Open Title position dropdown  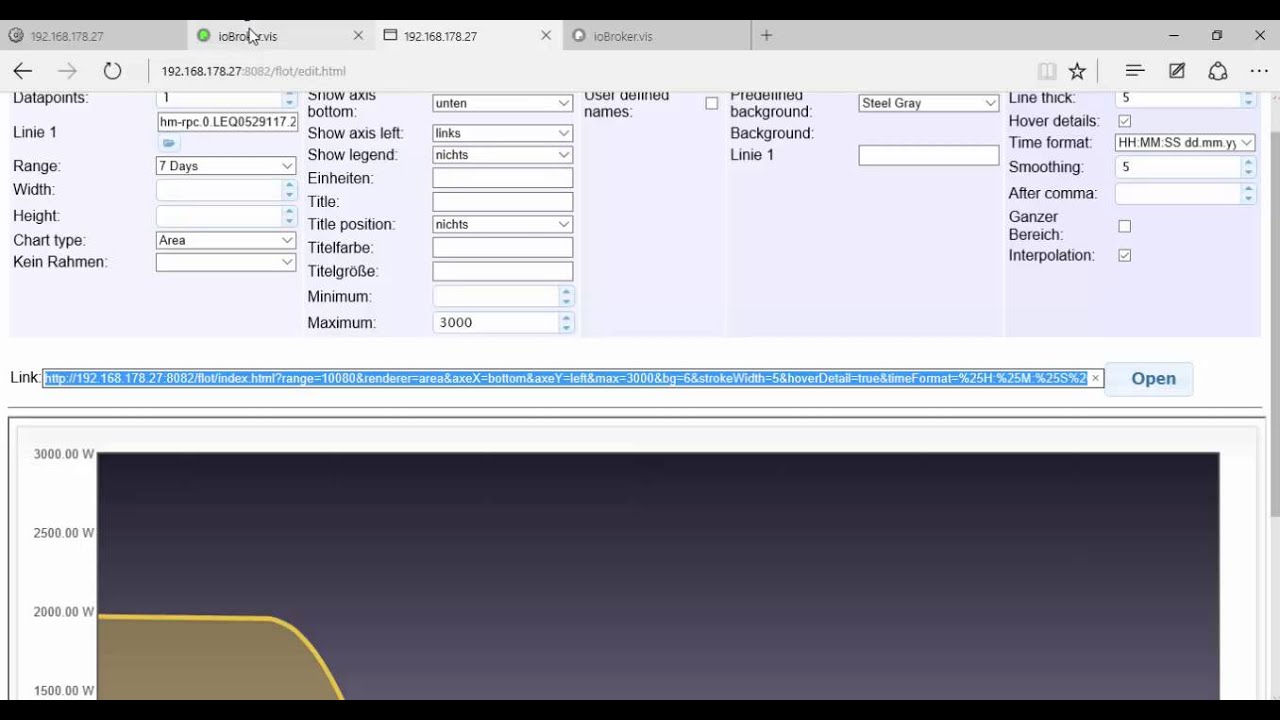click(502, 224)
